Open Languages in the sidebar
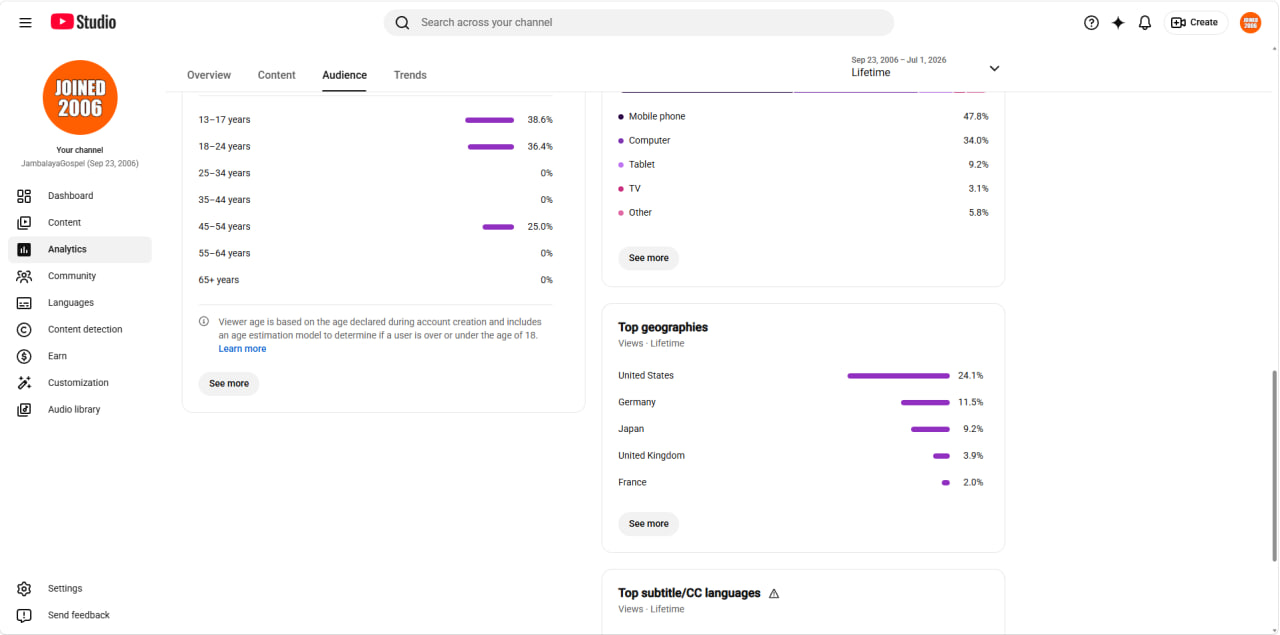The height and width of the screenshot is (635, 1280). 80,303
